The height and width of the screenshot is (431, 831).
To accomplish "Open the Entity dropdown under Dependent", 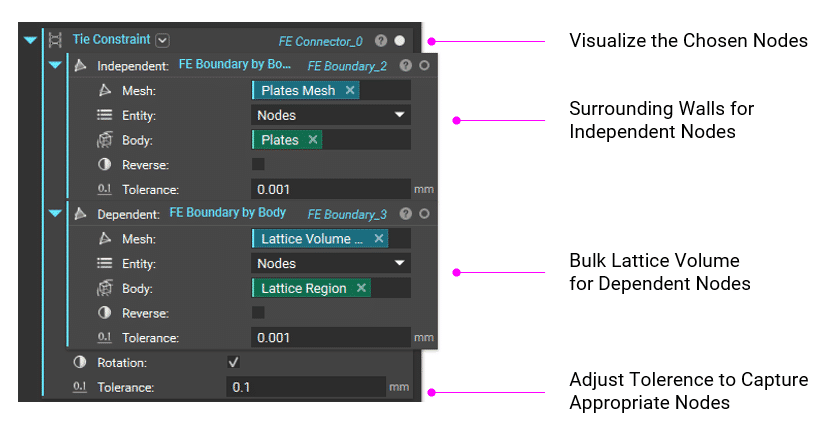I will [330, 263].
